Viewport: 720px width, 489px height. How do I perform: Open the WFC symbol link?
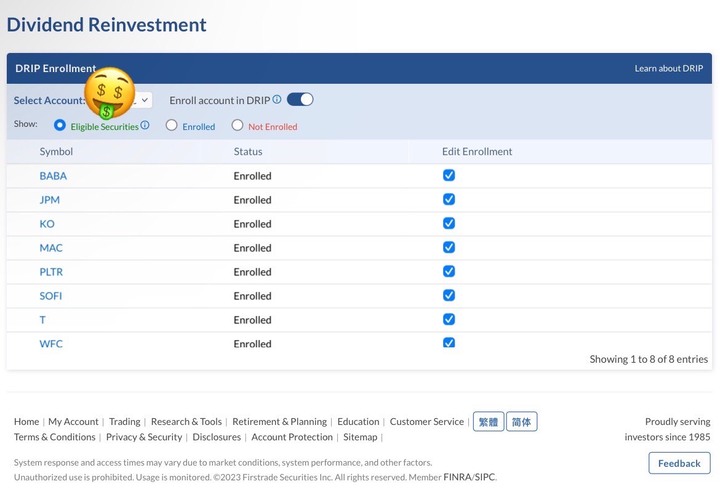click(51, 344)
